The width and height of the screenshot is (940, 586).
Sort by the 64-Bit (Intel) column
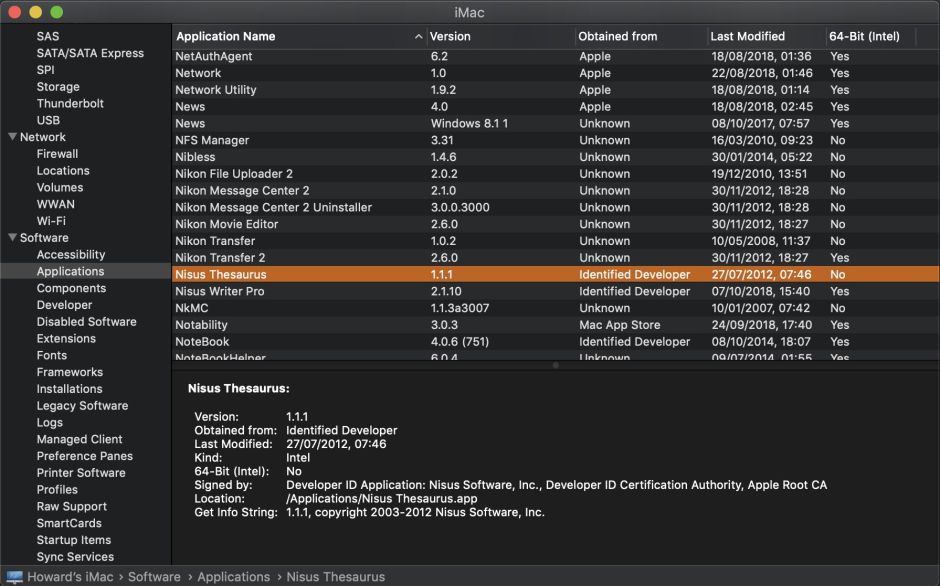864,37
